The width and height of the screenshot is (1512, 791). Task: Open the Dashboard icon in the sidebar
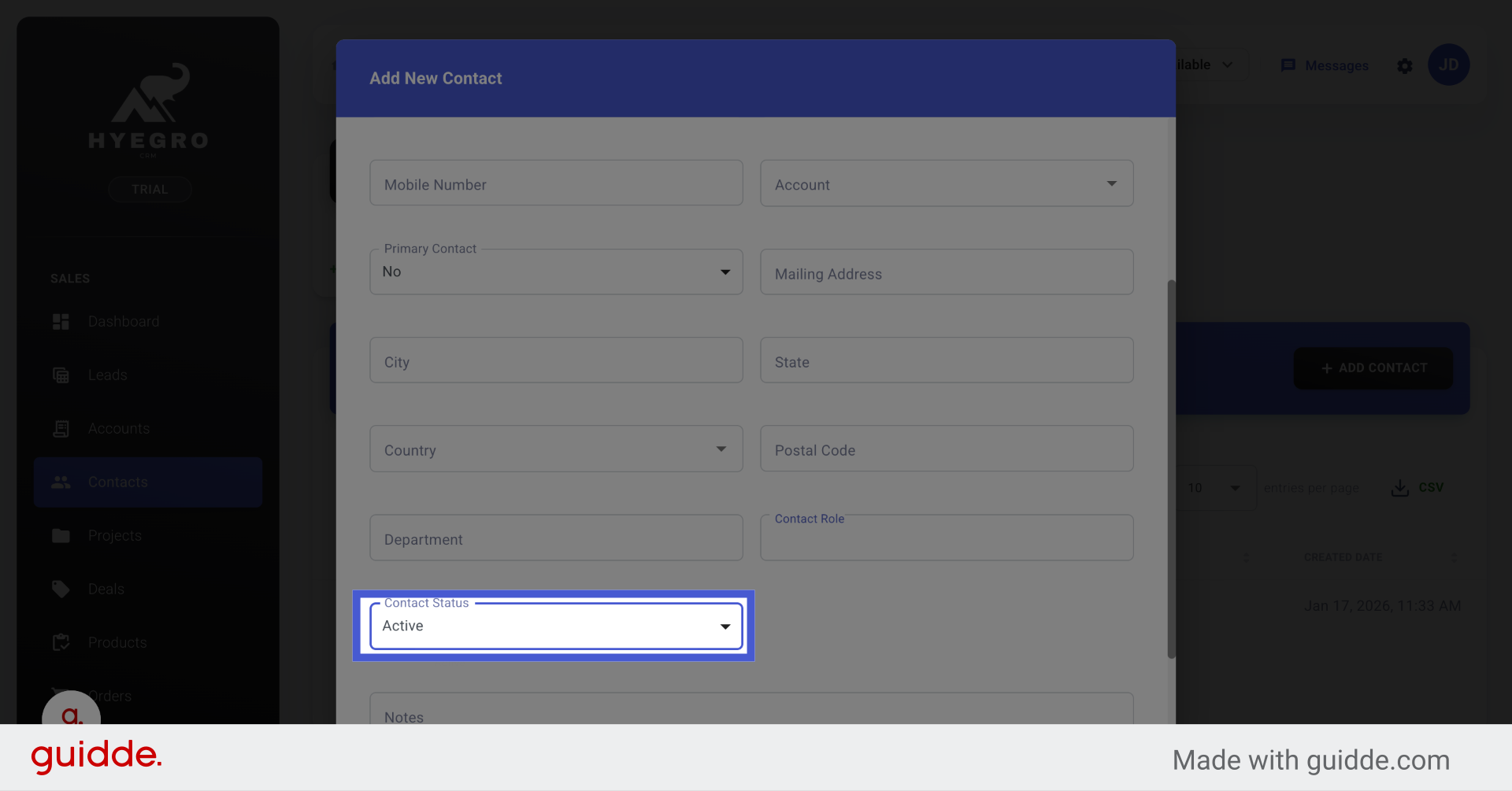61,321
